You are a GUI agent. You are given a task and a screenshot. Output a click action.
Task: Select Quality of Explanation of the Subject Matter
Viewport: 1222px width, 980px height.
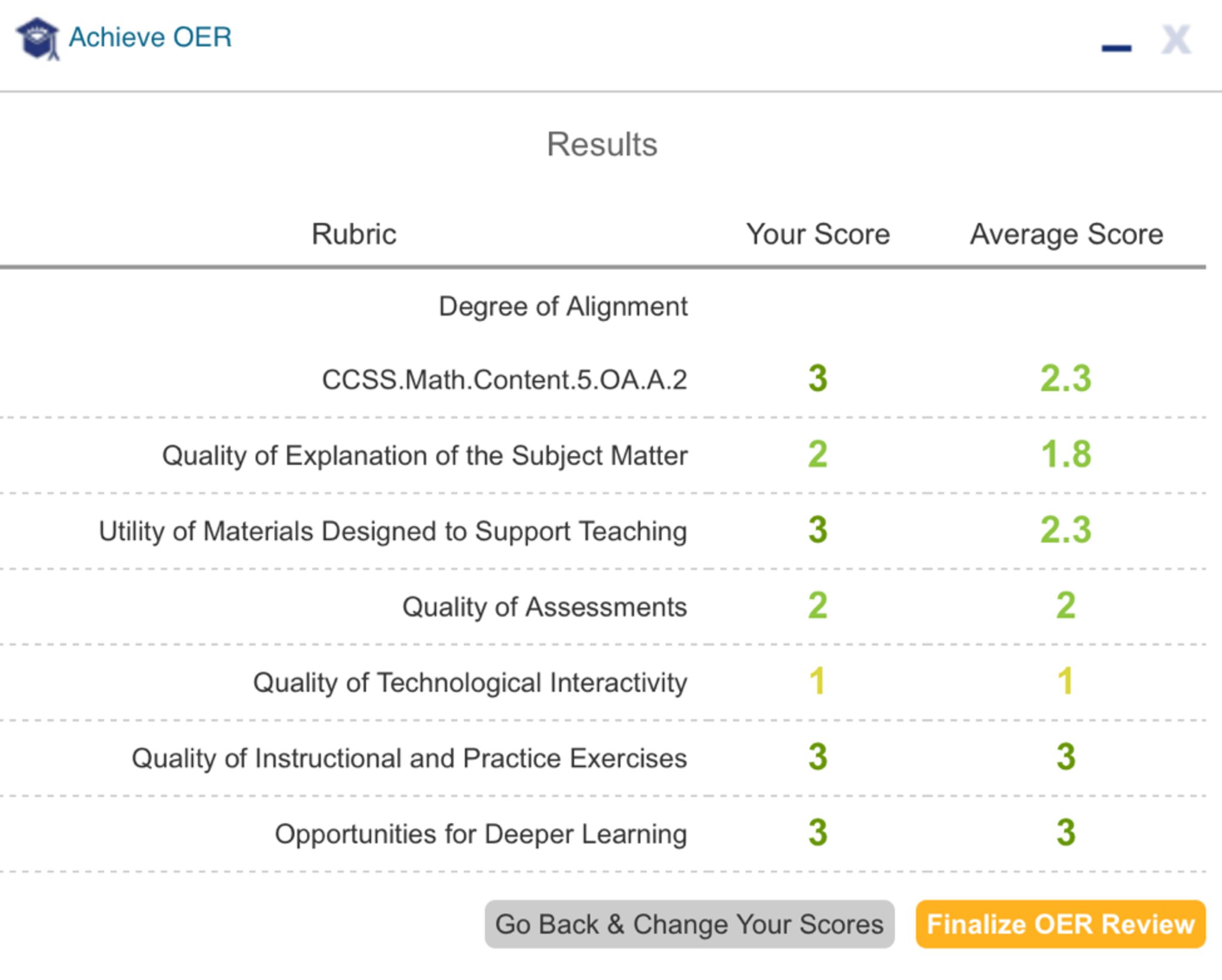[x=425, y=455]
